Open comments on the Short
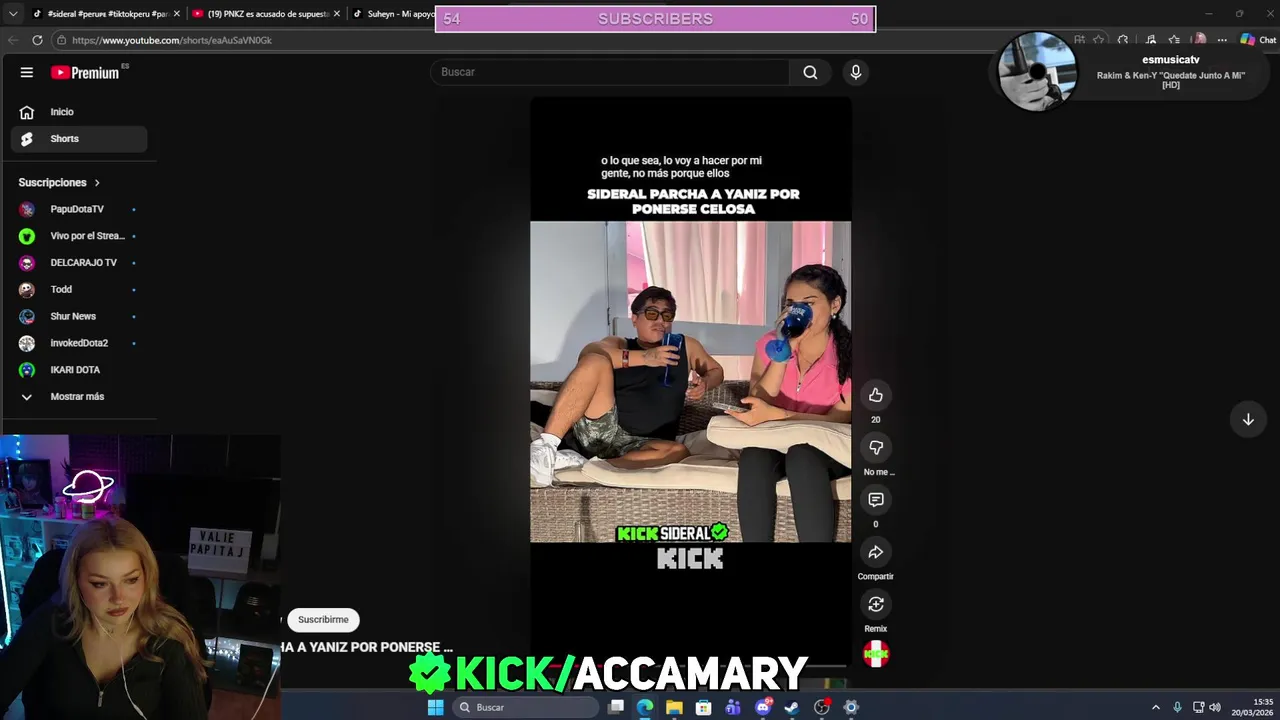Viewport: 1280px width, 720px height. [x=876, y=499]
